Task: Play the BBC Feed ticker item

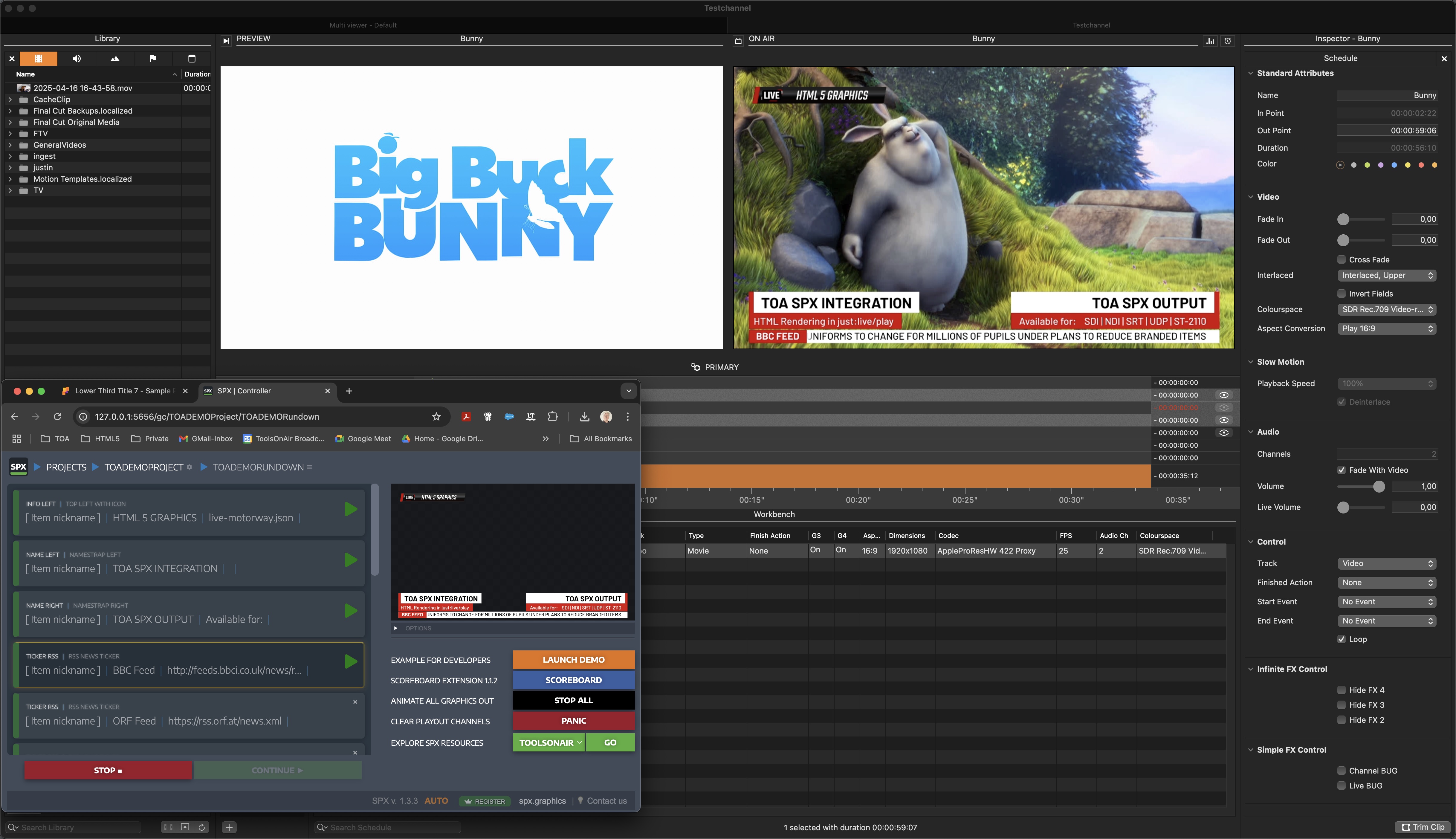Action: [351, 661]
